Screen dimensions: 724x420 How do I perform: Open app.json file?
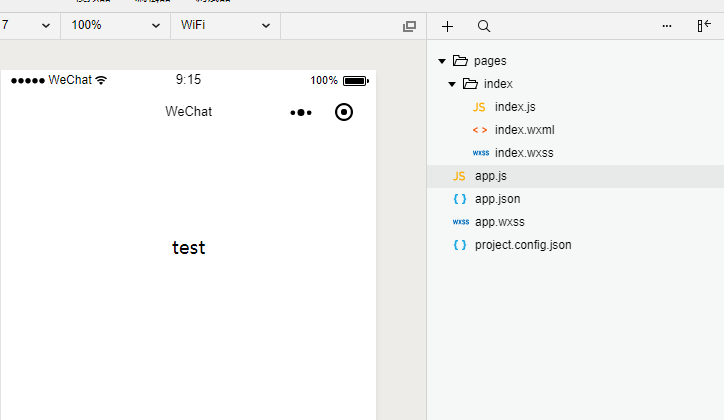pos(575,199)
